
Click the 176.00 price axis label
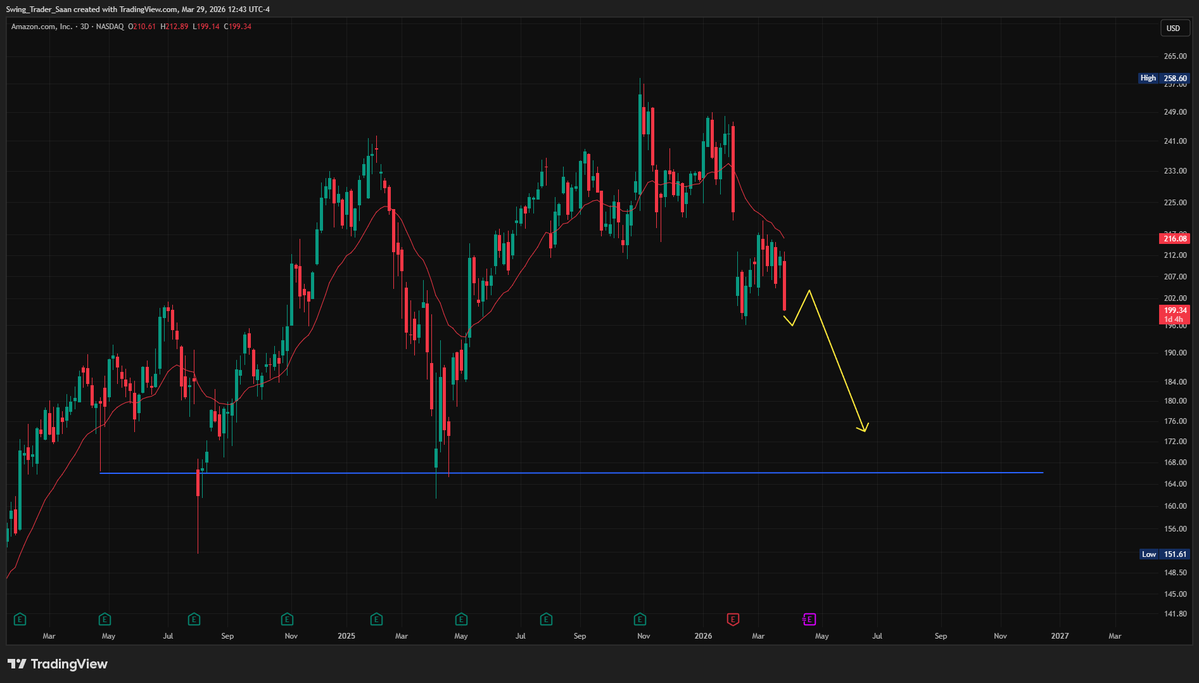(x=1175, y=421)
